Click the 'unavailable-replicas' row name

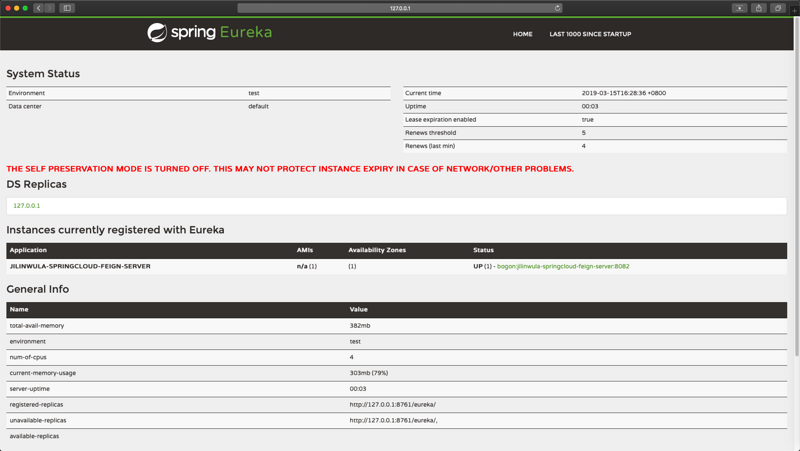click(x=38, y=420)
